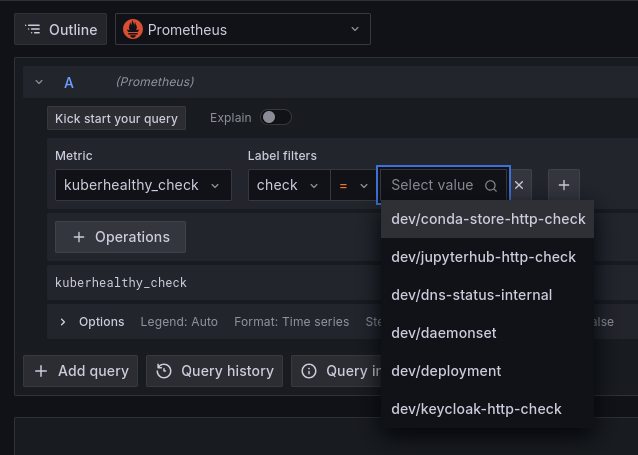Viewport: 638px width, 455px height.
Task: Click the Prometheus flame logo icon
Action: (x=133, y=29)
